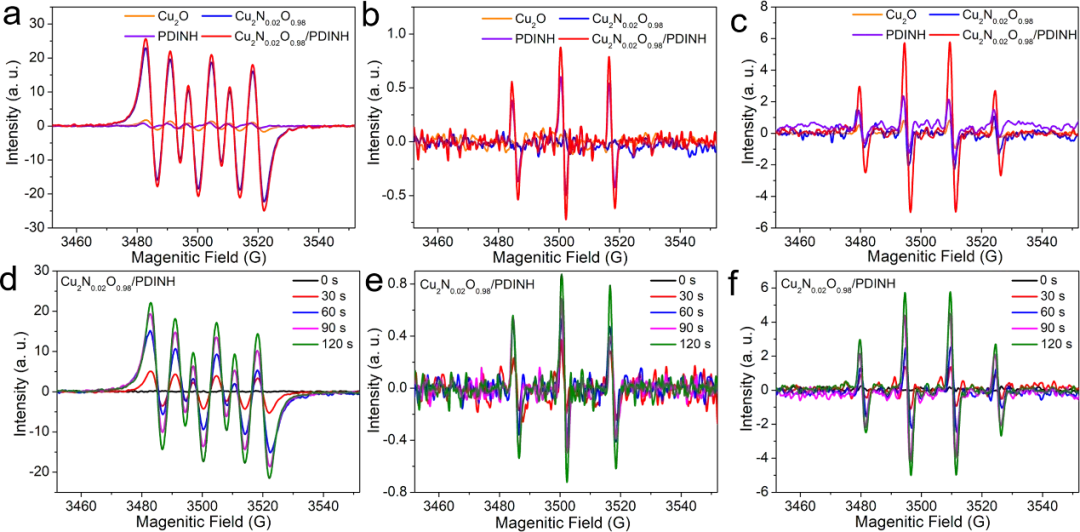The width and height of the screenshot is (1080, 532).
Task: Click the PDINH legend label in top-middle plot
Action: (x=537, y=39)
